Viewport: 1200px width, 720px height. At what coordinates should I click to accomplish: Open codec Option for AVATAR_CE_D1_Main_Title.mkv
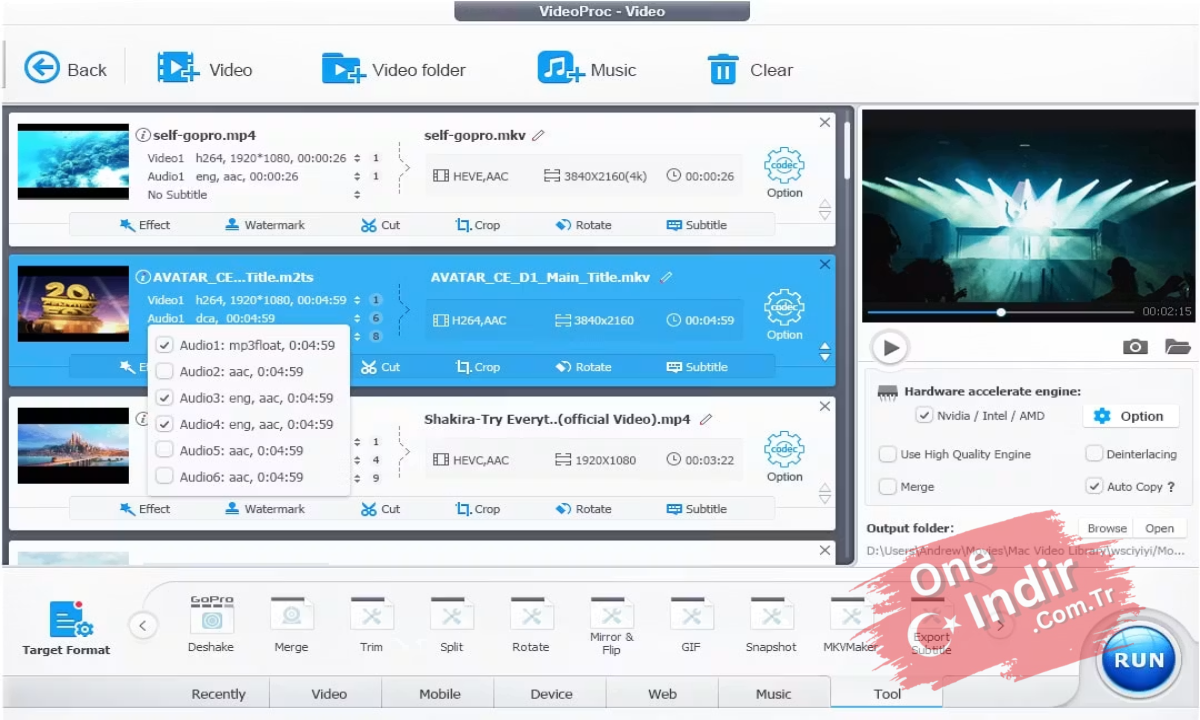click(x=784, y=315)
